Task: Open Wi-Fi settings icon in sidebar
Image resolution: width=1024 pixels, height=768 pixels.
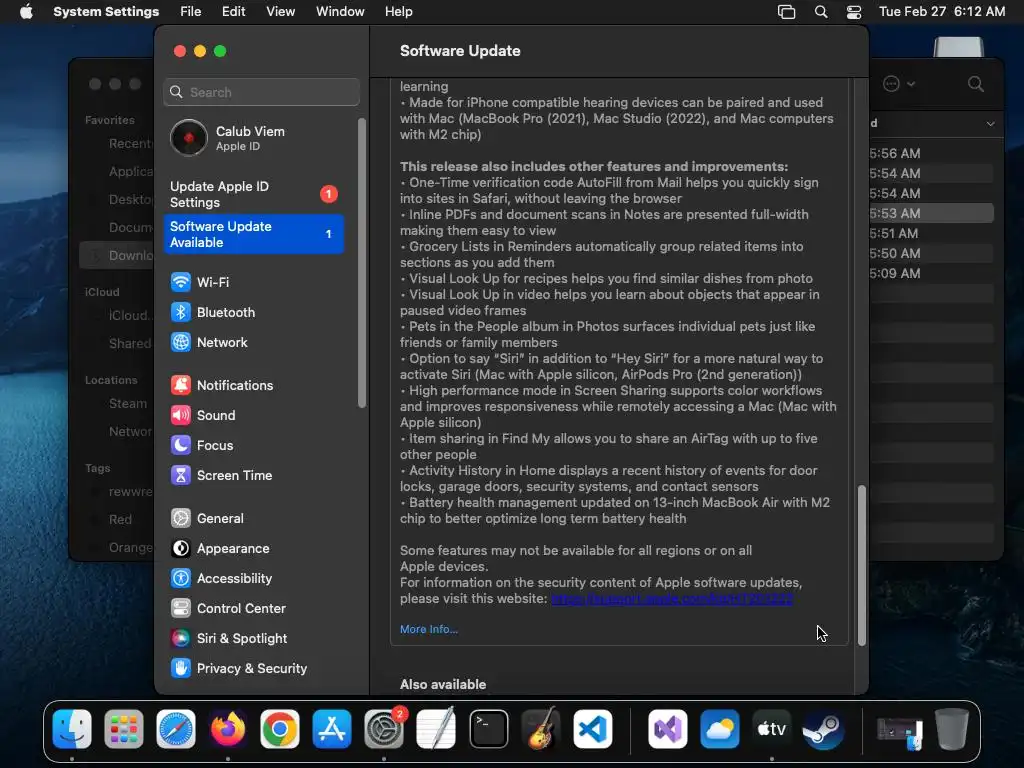Action: coord(180,282)
